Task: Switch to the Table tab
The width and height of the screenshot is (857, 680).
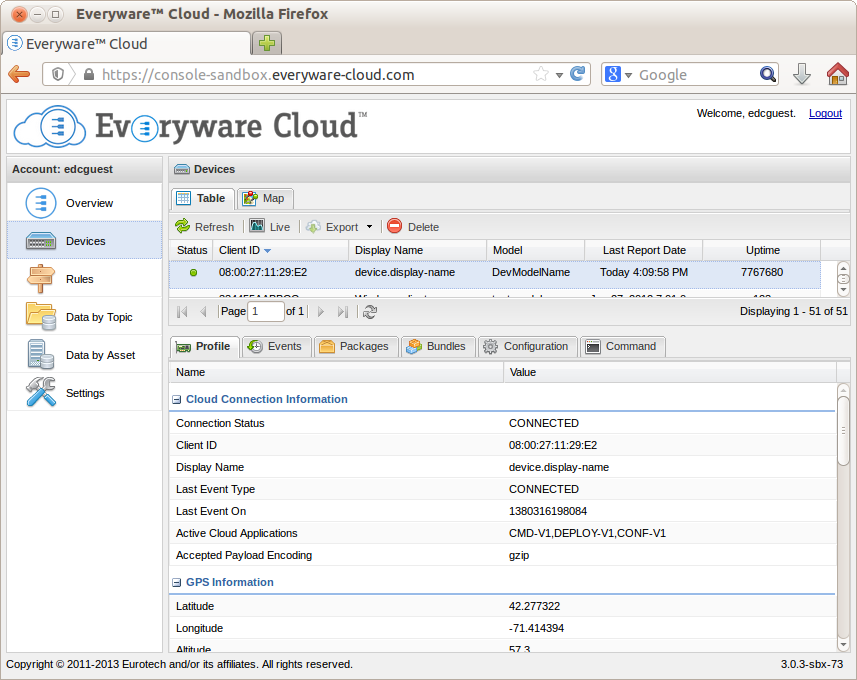Action: pos(203,198)
